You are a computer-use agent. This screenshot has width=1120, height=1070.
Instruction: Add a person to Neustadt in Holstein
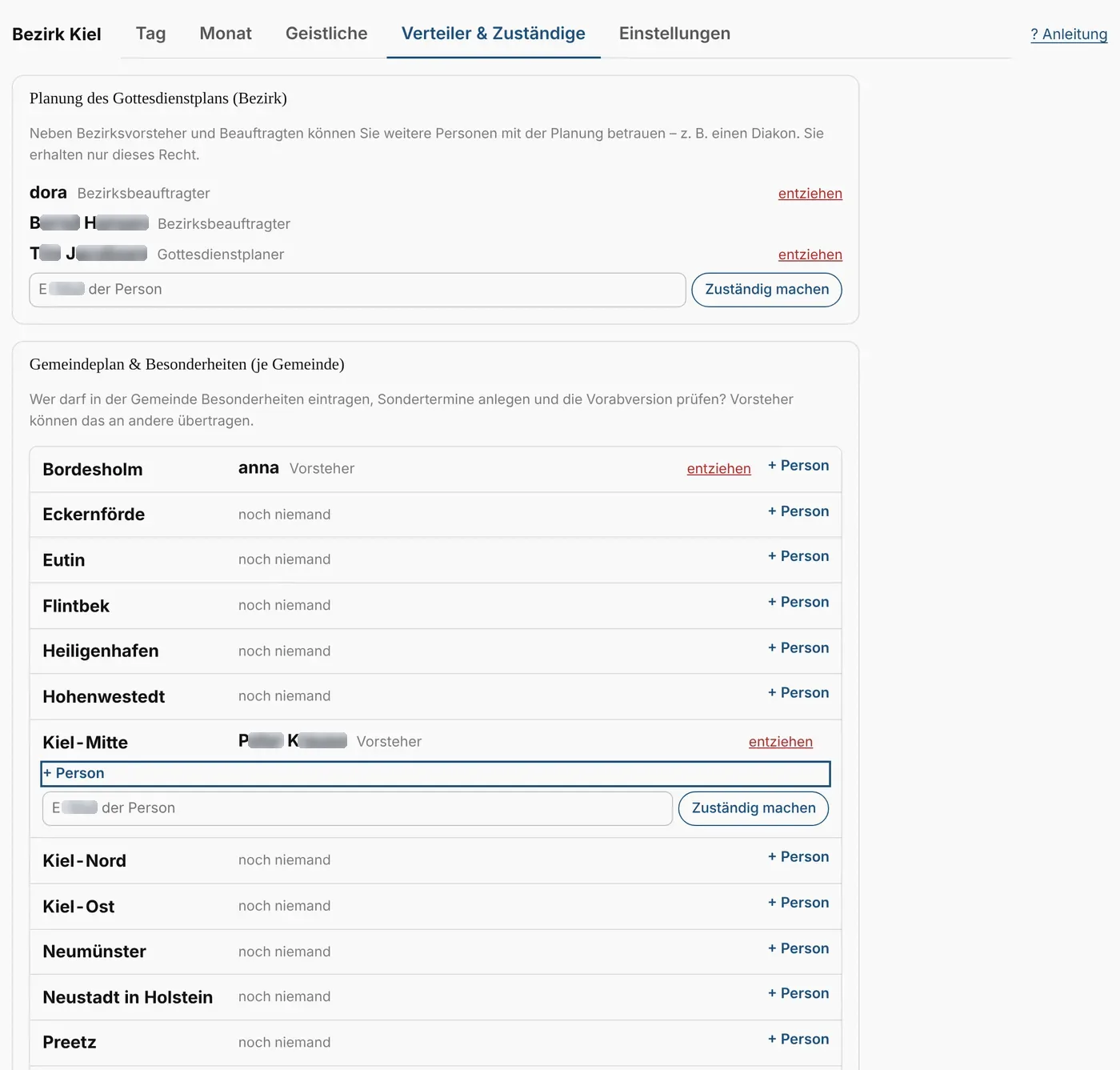(798, 993)
